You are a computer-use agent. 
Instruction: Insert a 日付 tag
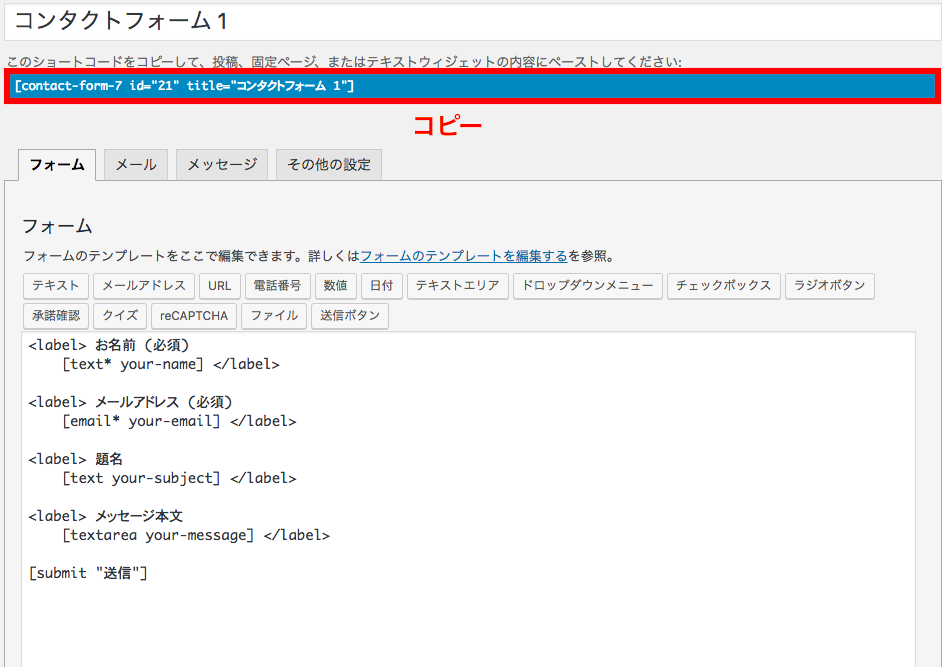click(x=381, y=286)
